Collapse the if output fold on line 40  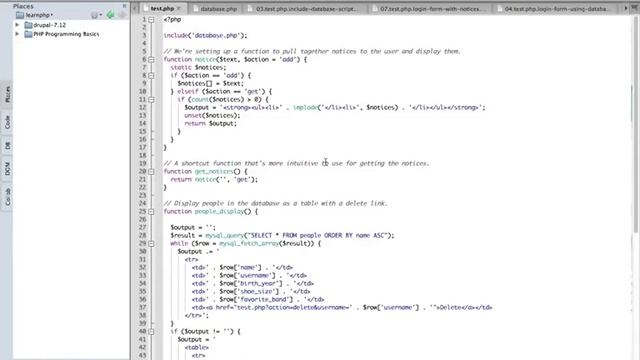pyautogui.click(x=151, y=331)
